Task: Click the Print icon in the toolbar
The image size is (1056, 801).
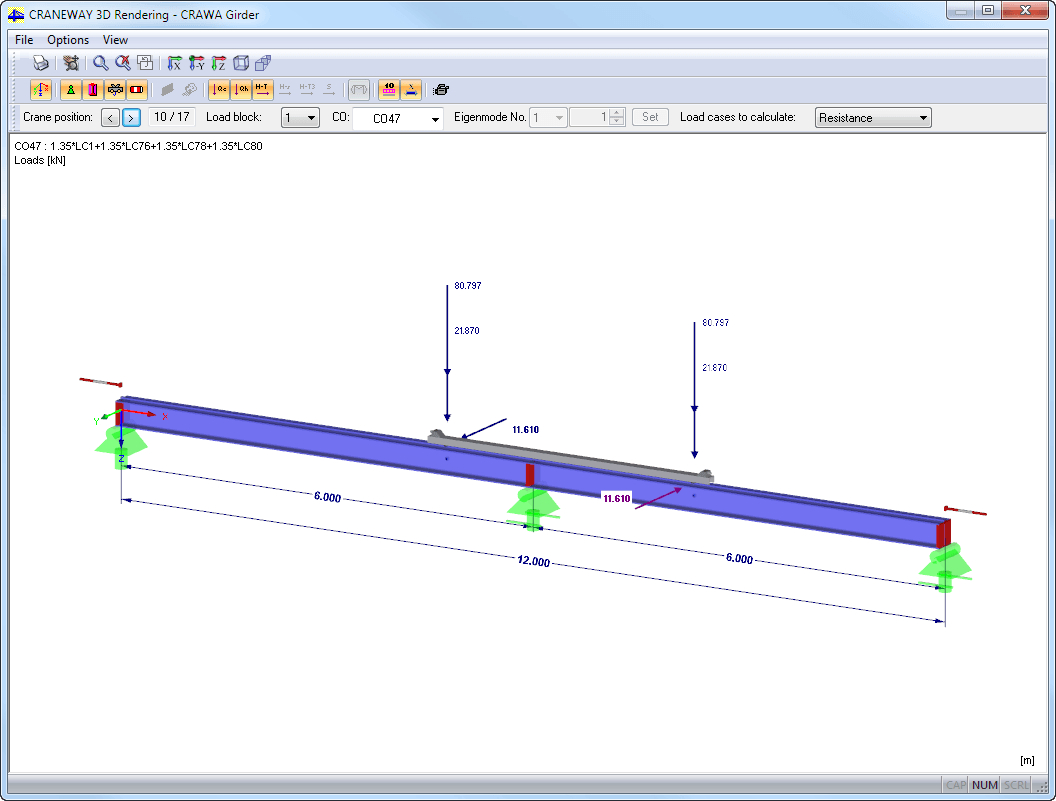Action: pyautogui.click(x=41, y=63)
